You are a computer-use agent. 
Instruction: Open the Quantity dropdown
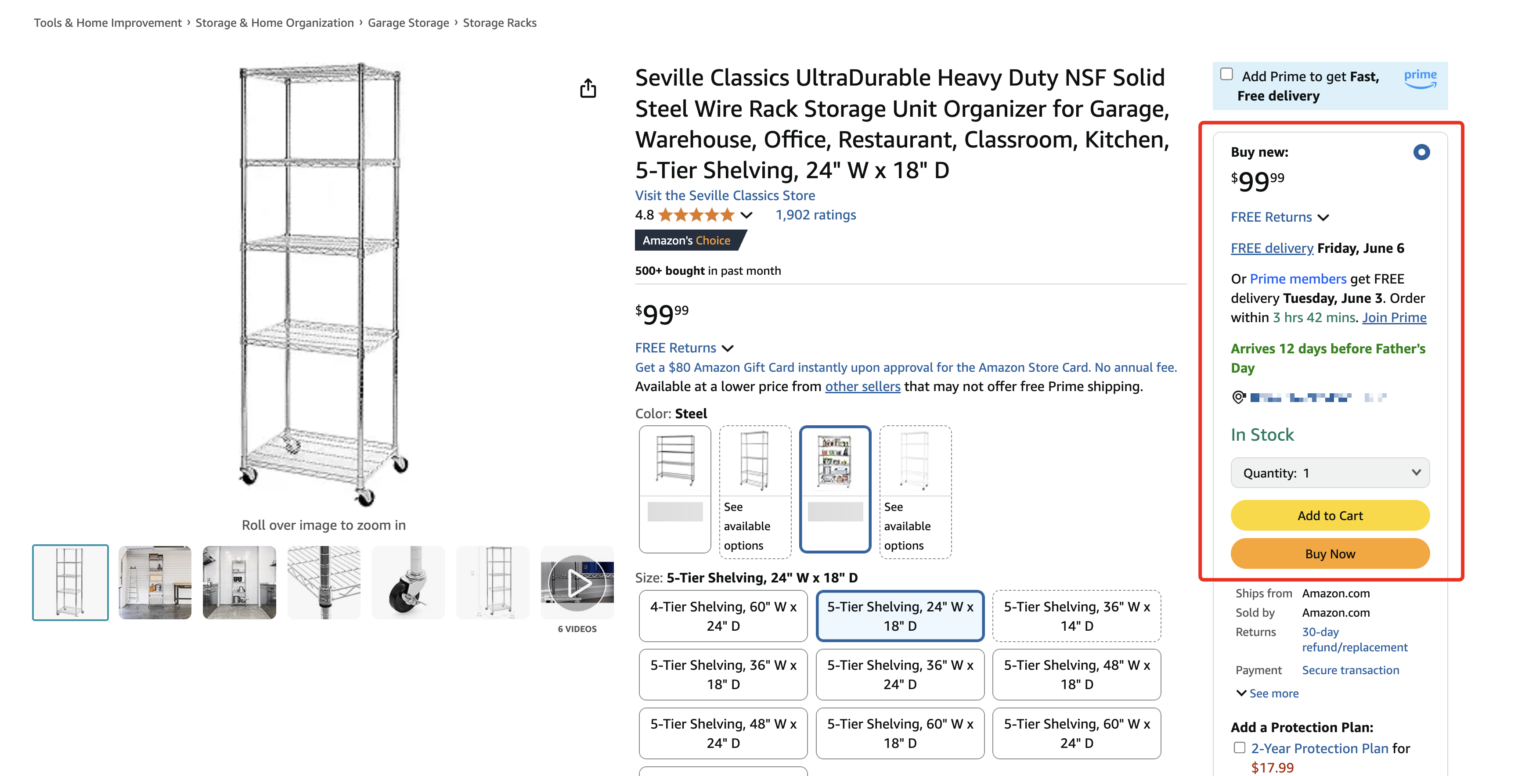pos(1330,472)
